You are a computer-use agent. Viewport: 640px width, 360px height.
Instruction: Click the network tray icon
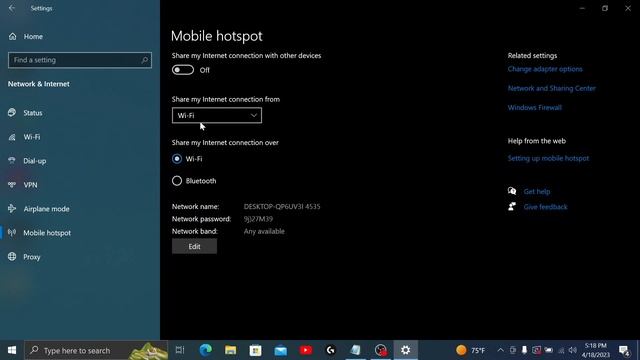561,350
